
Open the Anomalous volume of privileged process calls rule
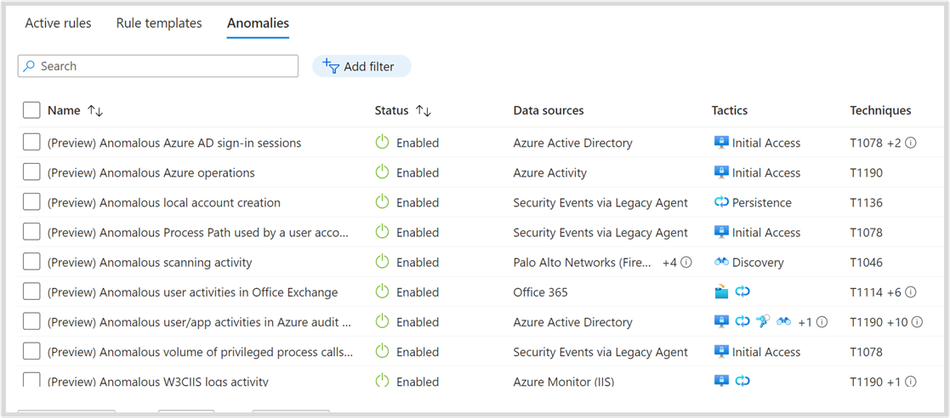pyautogui.click(x=201, y=352)
